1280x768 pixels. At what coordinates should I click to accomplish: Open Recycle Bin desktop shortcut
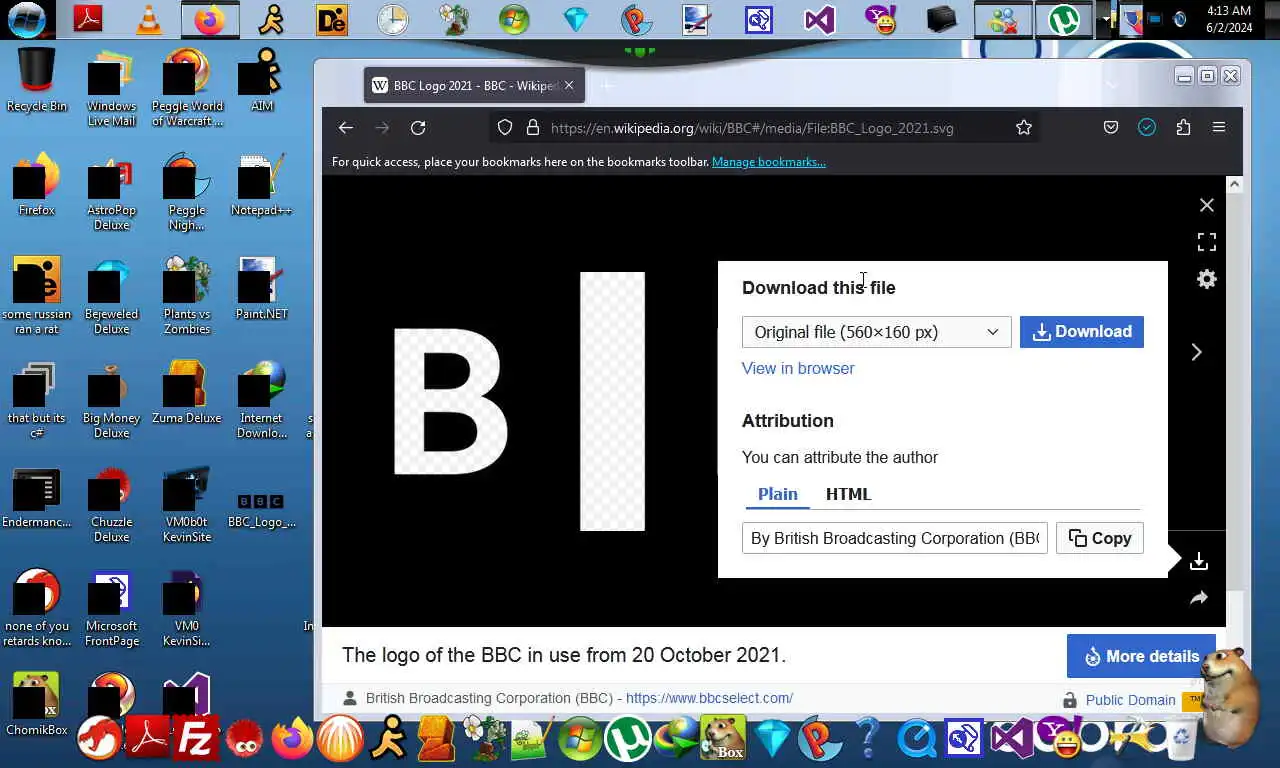pos(37,80)
